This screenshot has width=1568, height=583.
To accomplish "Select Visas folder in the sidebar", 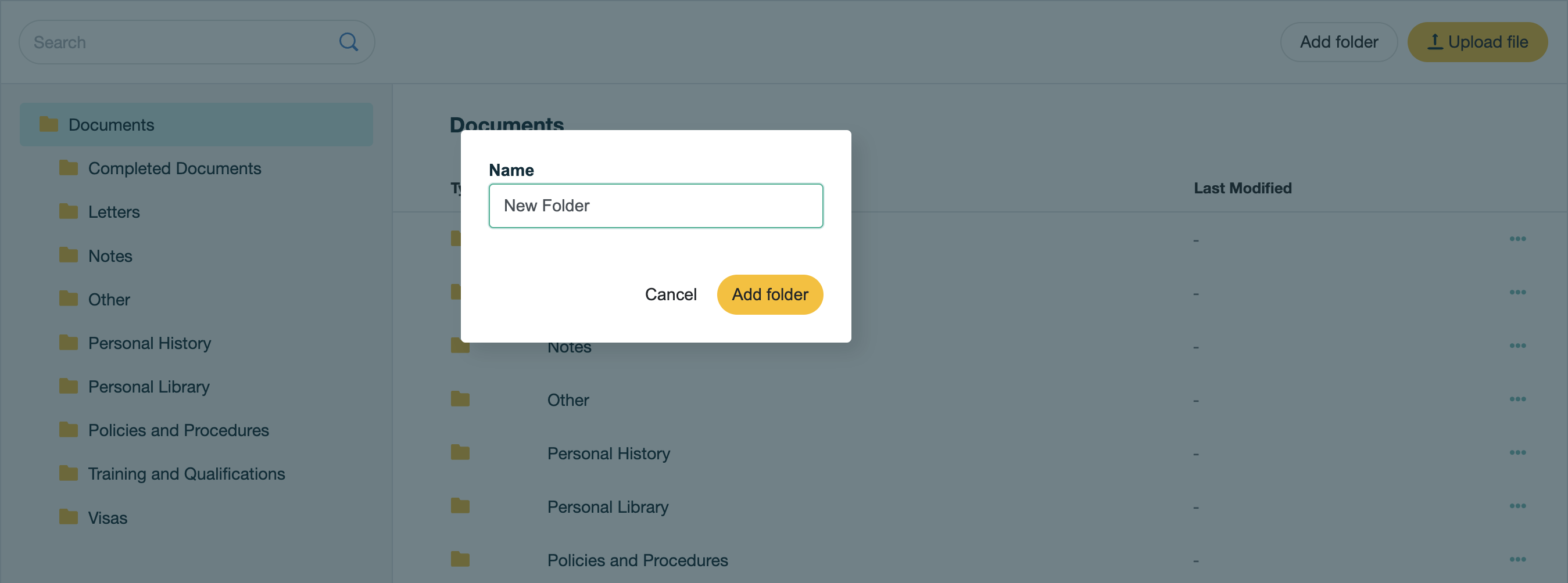I will tap(107, 518).
